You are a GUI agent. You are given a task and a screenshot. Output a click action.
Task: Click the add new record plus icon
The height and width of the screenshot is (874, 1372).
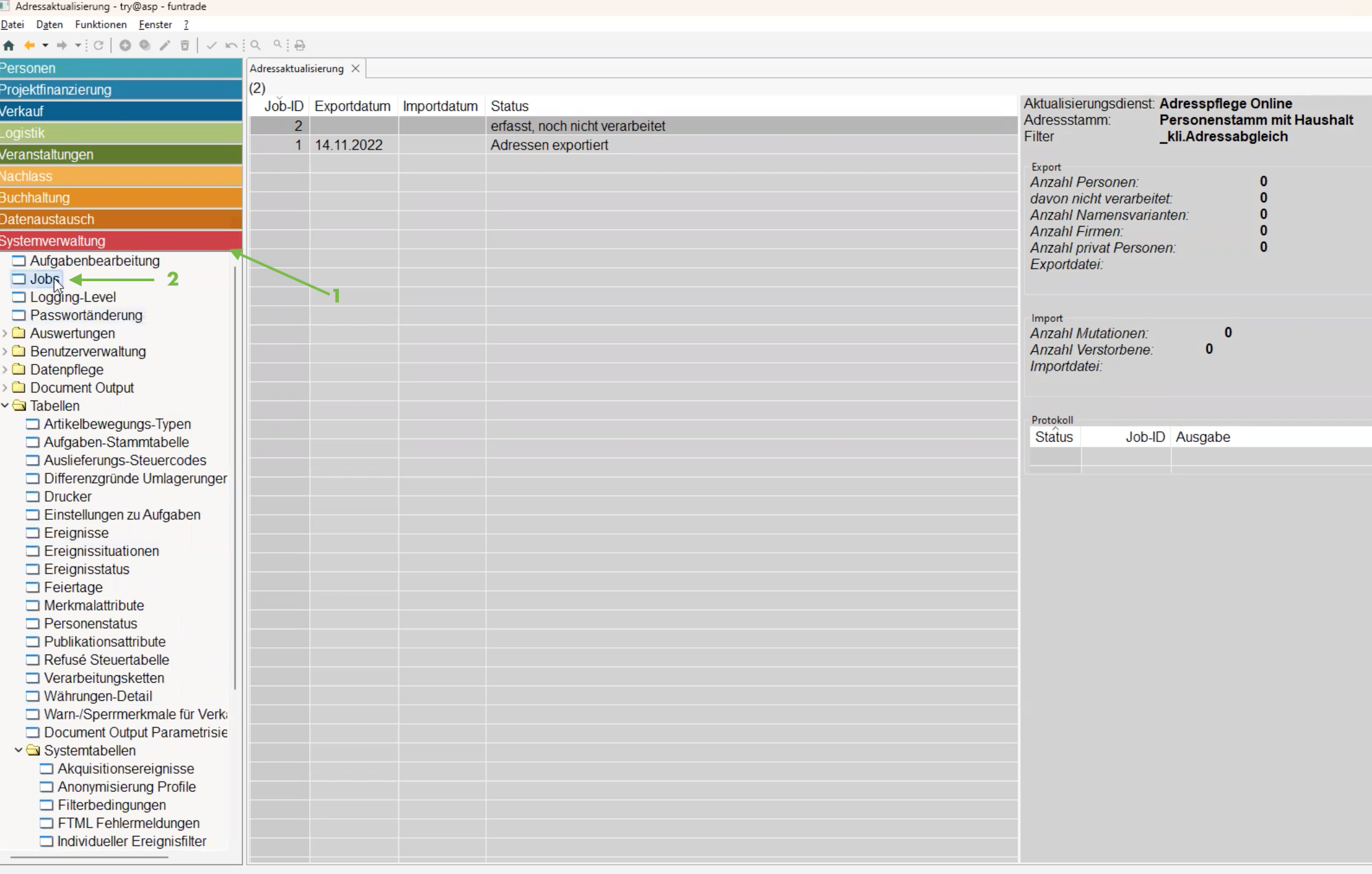125,45
